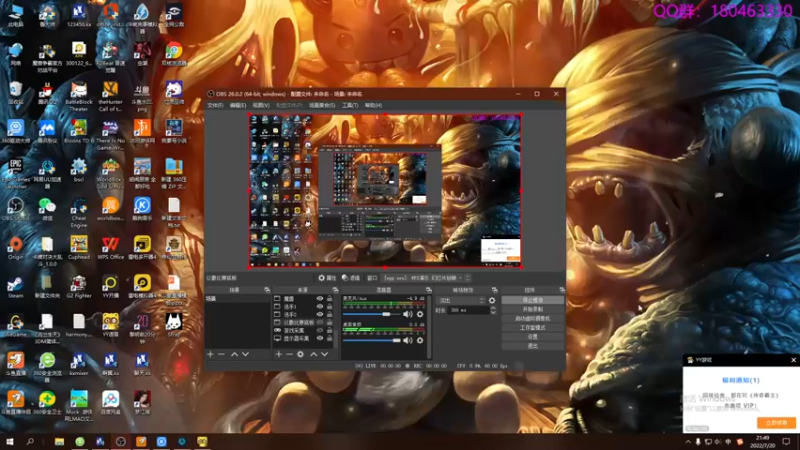Open the 场景集合(S) menu in OBS

pos(322,105)
